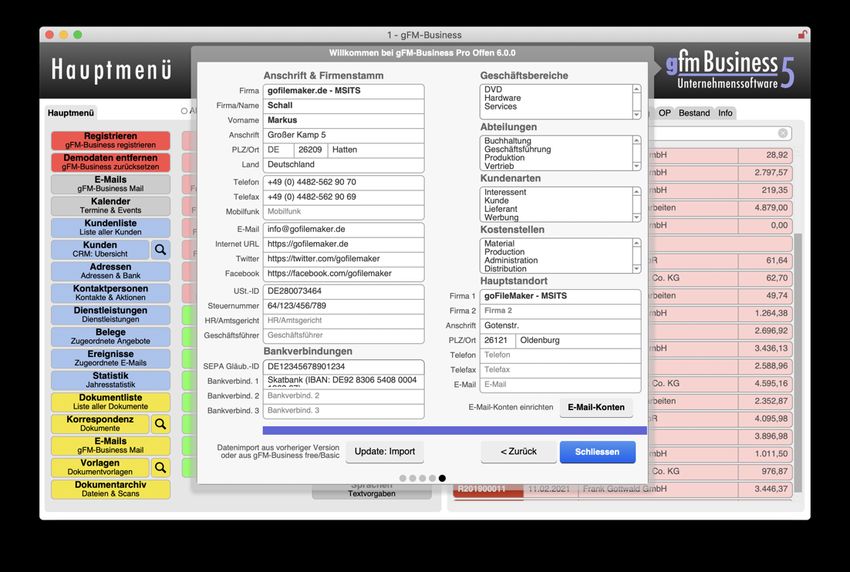
Task: Open the yellow E-Mails gFM-Business Mail button
Action: (111, 446)
